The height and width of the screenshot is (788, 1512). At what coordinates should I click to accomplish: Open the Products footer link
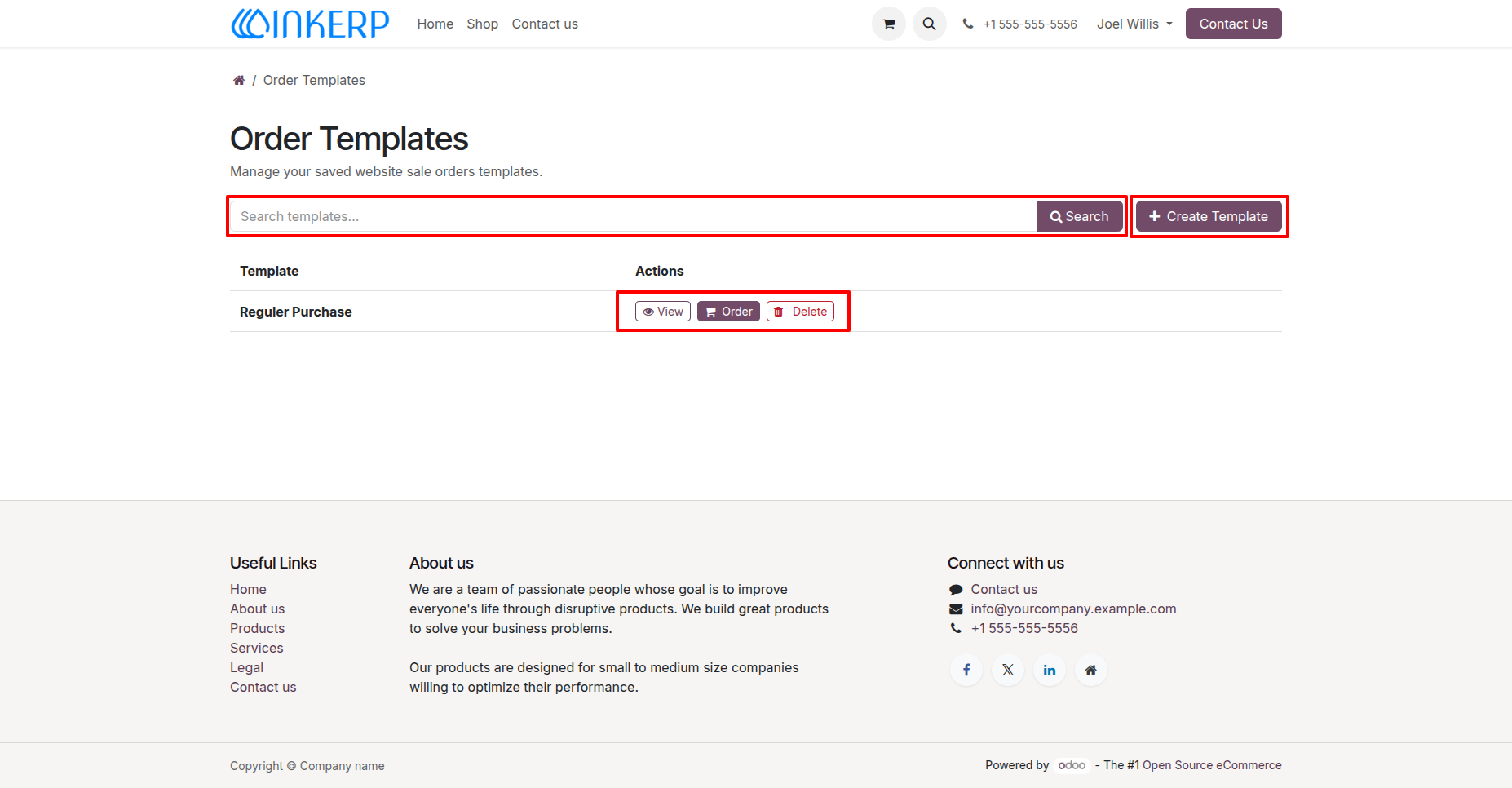click(257, 628)
